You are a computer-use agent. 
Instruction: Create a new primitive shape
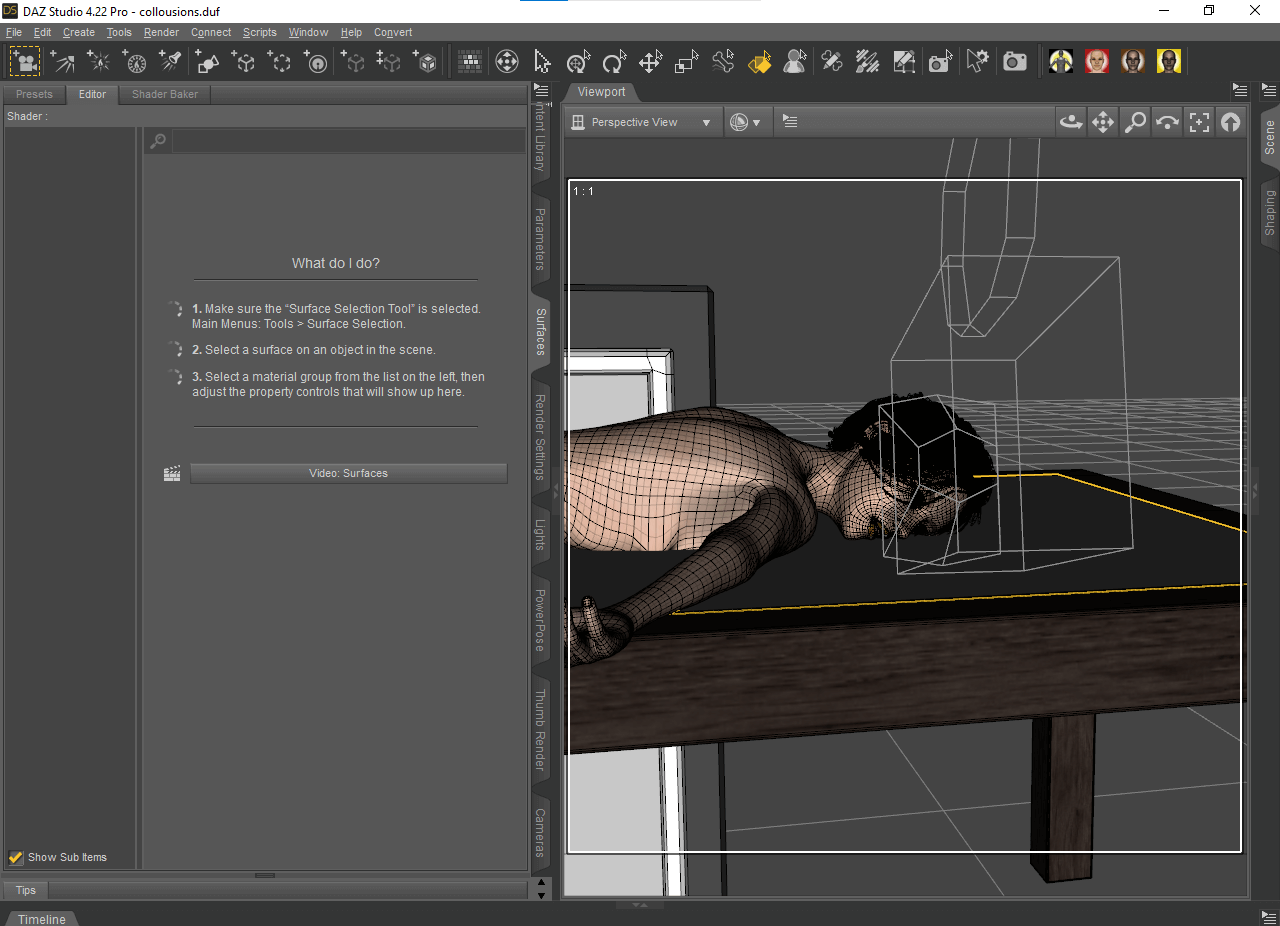pyautogui.click(x=208, y=62)
